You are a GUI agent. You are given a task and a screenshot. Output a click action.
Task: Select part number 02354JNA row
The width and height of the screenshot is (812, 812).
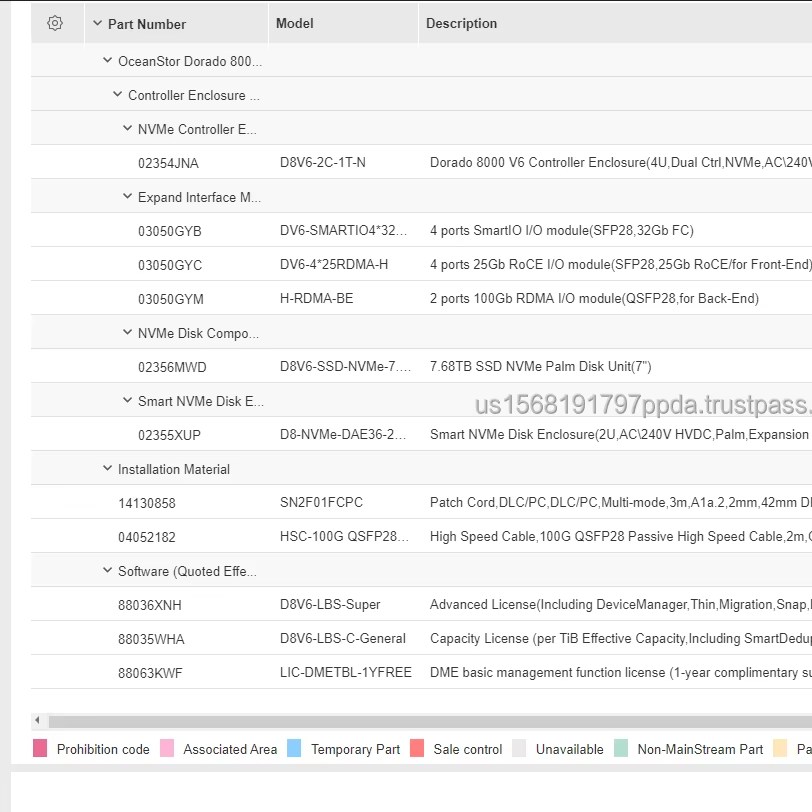(168, 163)
